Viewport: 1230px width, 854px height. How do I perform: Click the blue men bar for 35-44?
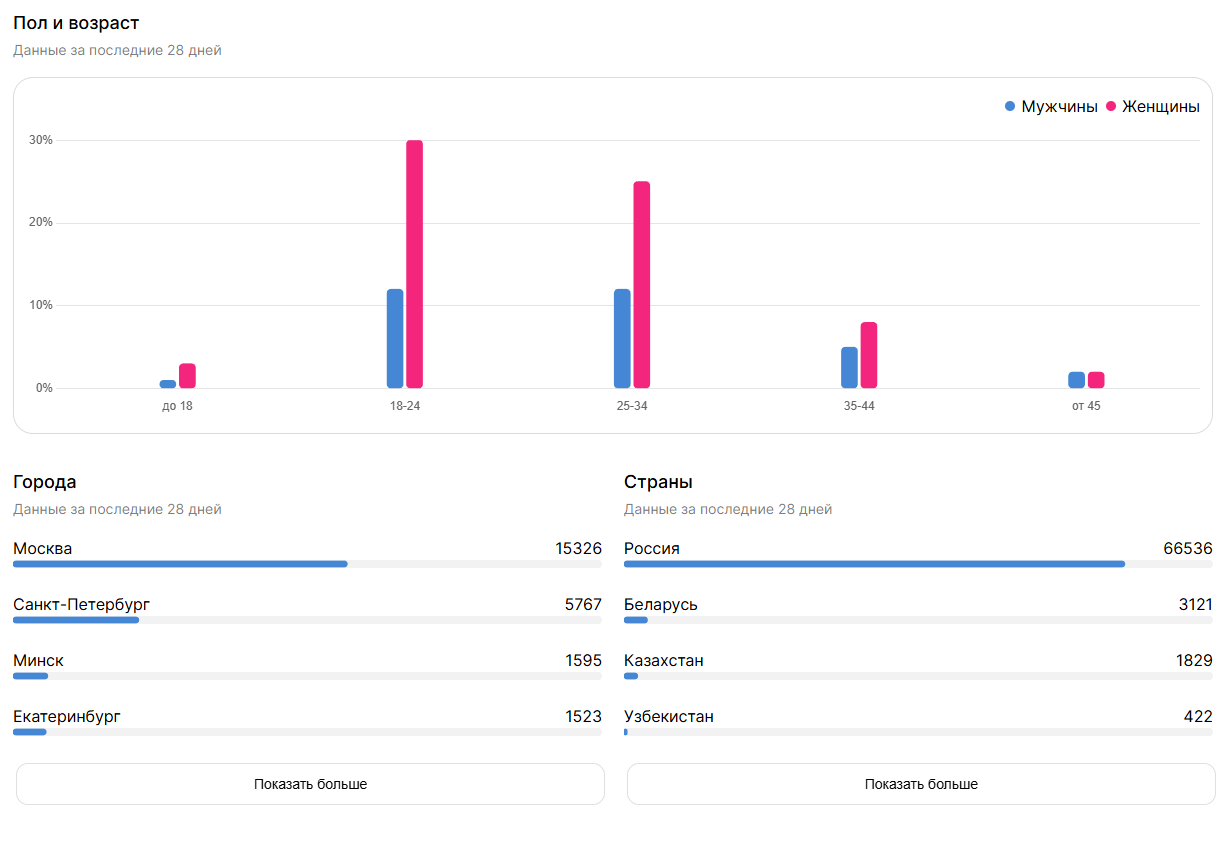[x=849, y=367]
